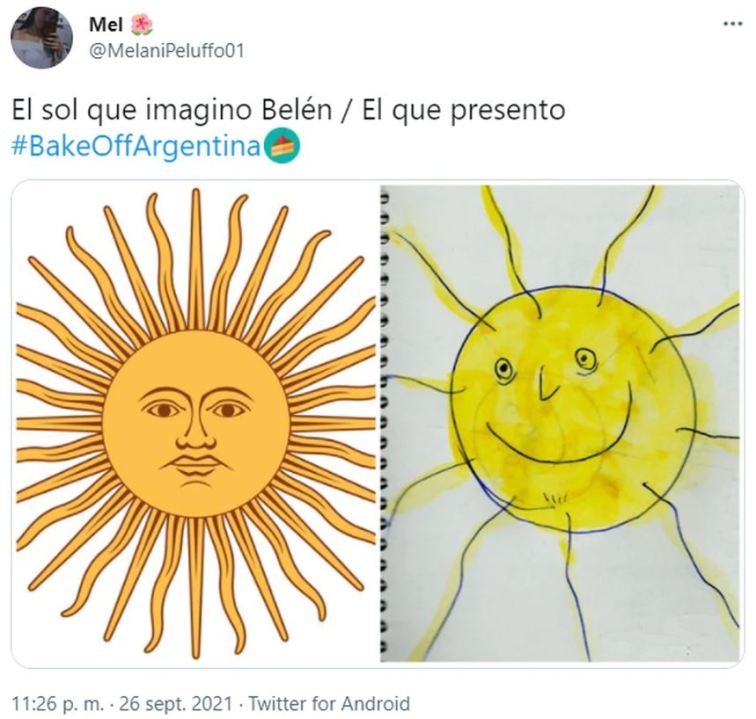Click the Twitter for Android source label
Image resolution: width=756 pixels, height=719 pixels.
tap(329, 704)
